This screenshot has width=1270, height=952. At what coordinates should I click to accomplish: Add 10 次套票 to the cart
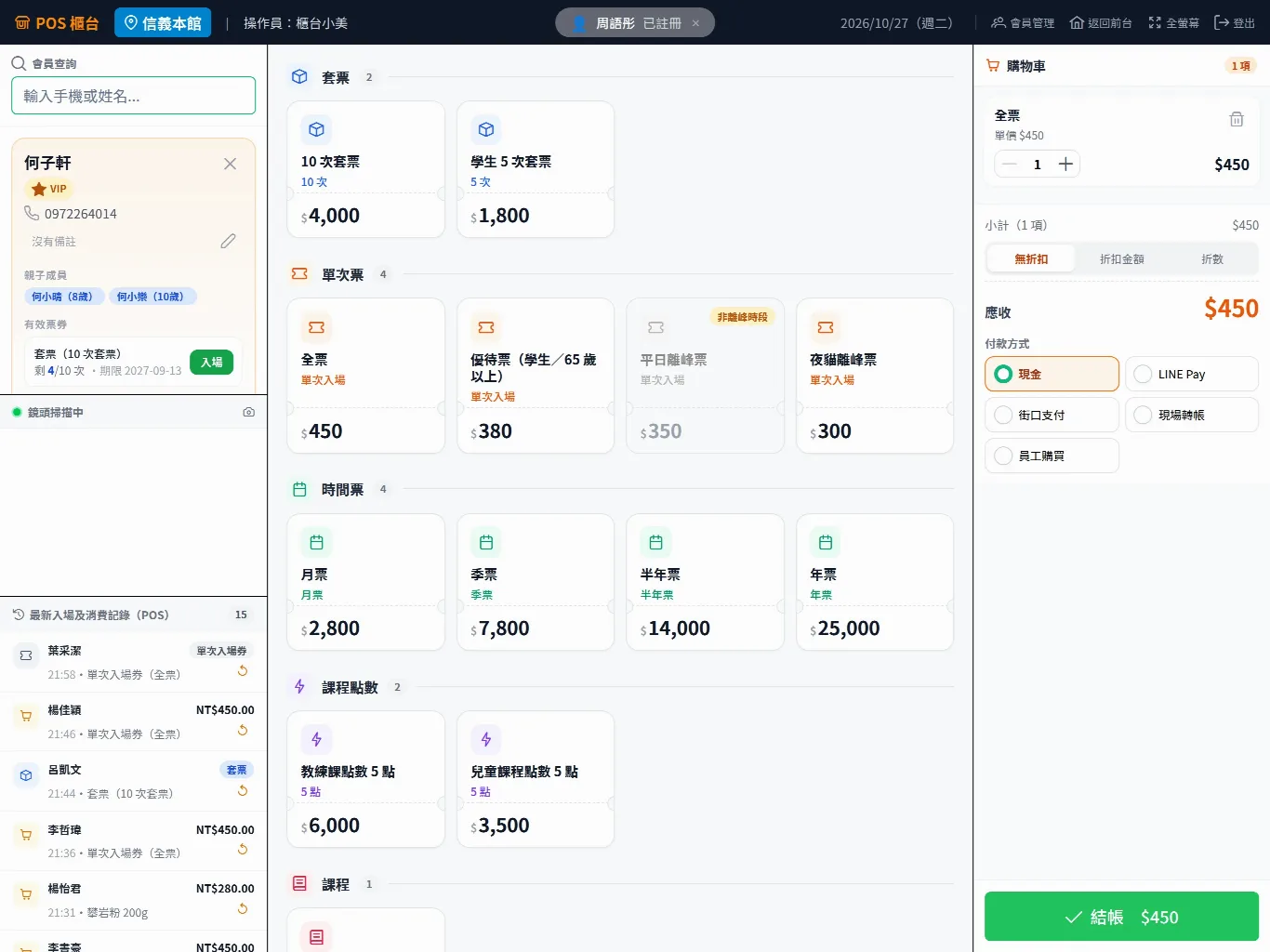(366, 169)
